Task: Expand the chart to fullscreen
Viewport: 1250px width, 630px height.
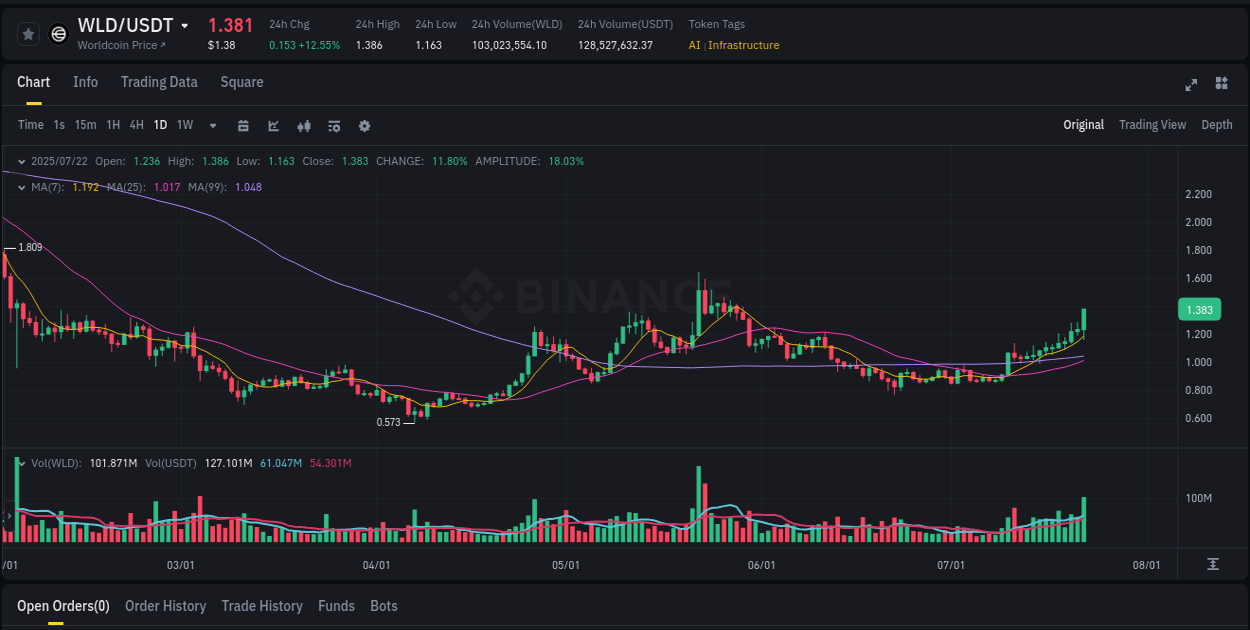Action: [1190, 85]
